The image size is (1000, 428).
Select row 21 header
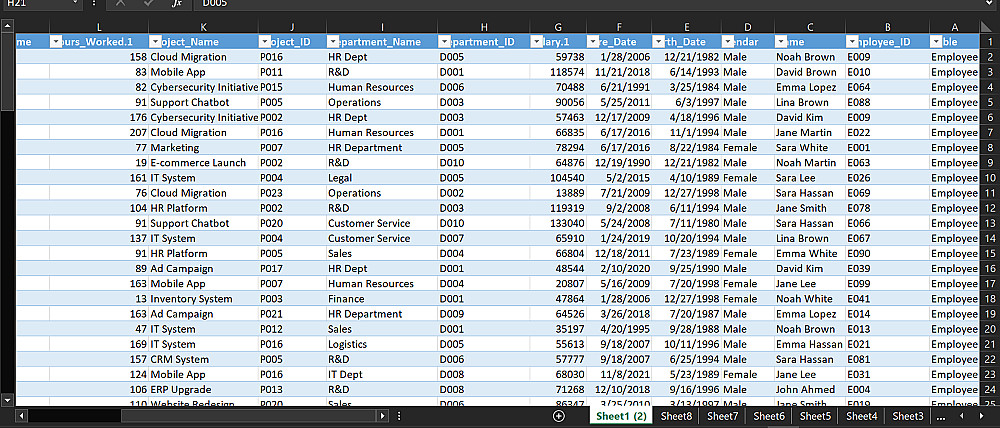[989, 344]
